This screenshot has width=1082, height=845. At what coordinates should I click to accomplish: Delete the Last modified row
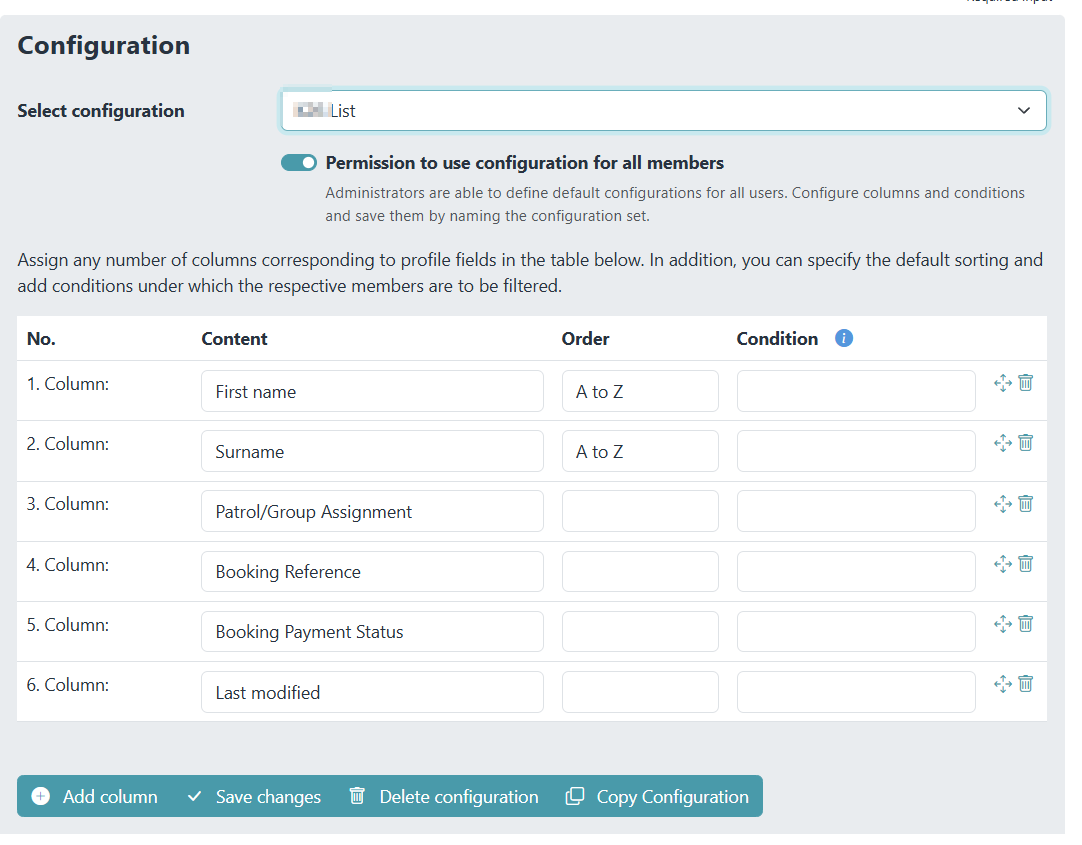click(x=1025, y=684)
